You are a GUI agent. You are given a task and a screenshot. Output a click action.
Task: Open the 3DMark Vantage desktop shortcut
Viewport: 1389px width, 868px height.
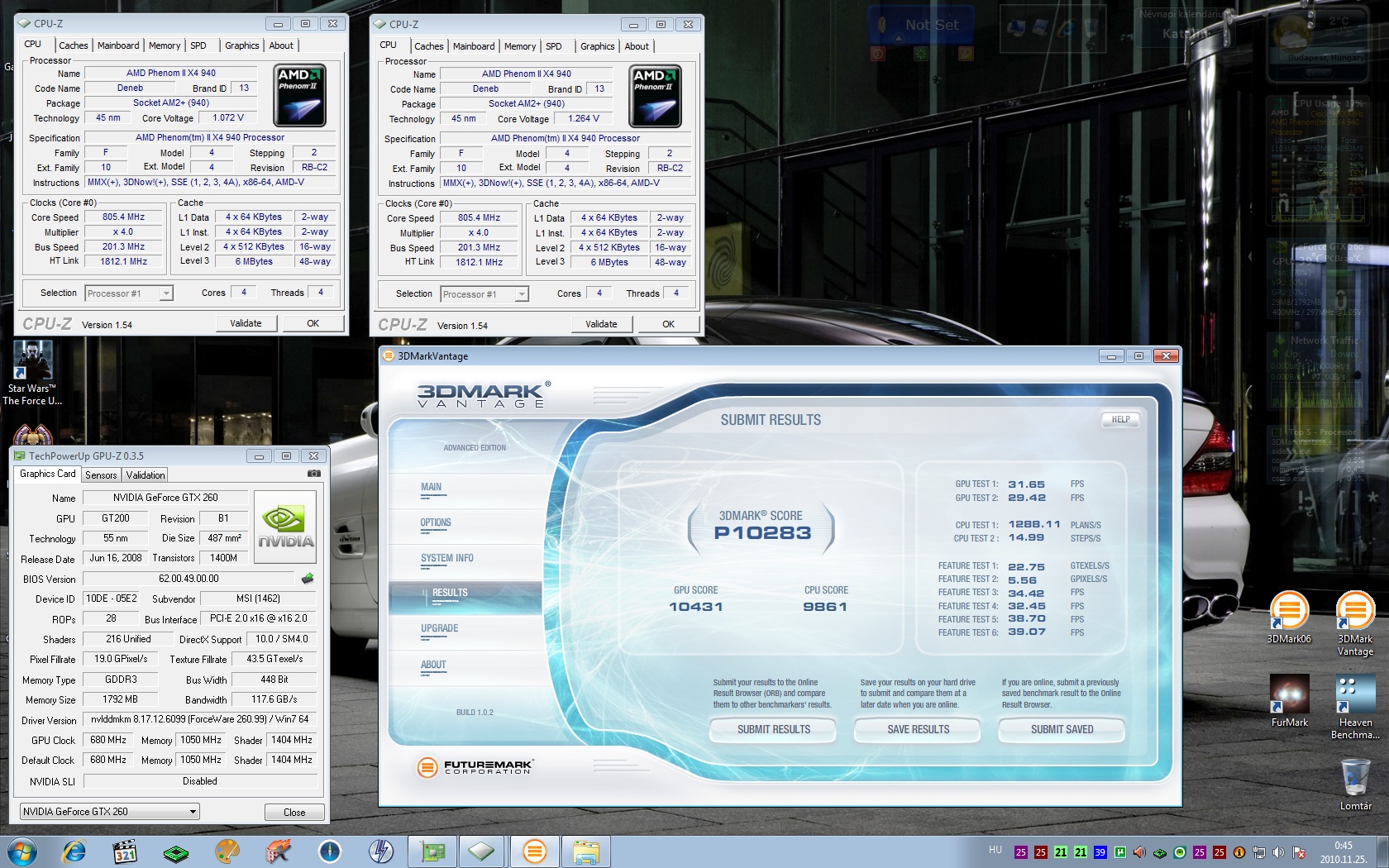click(x=1355, y=624)
